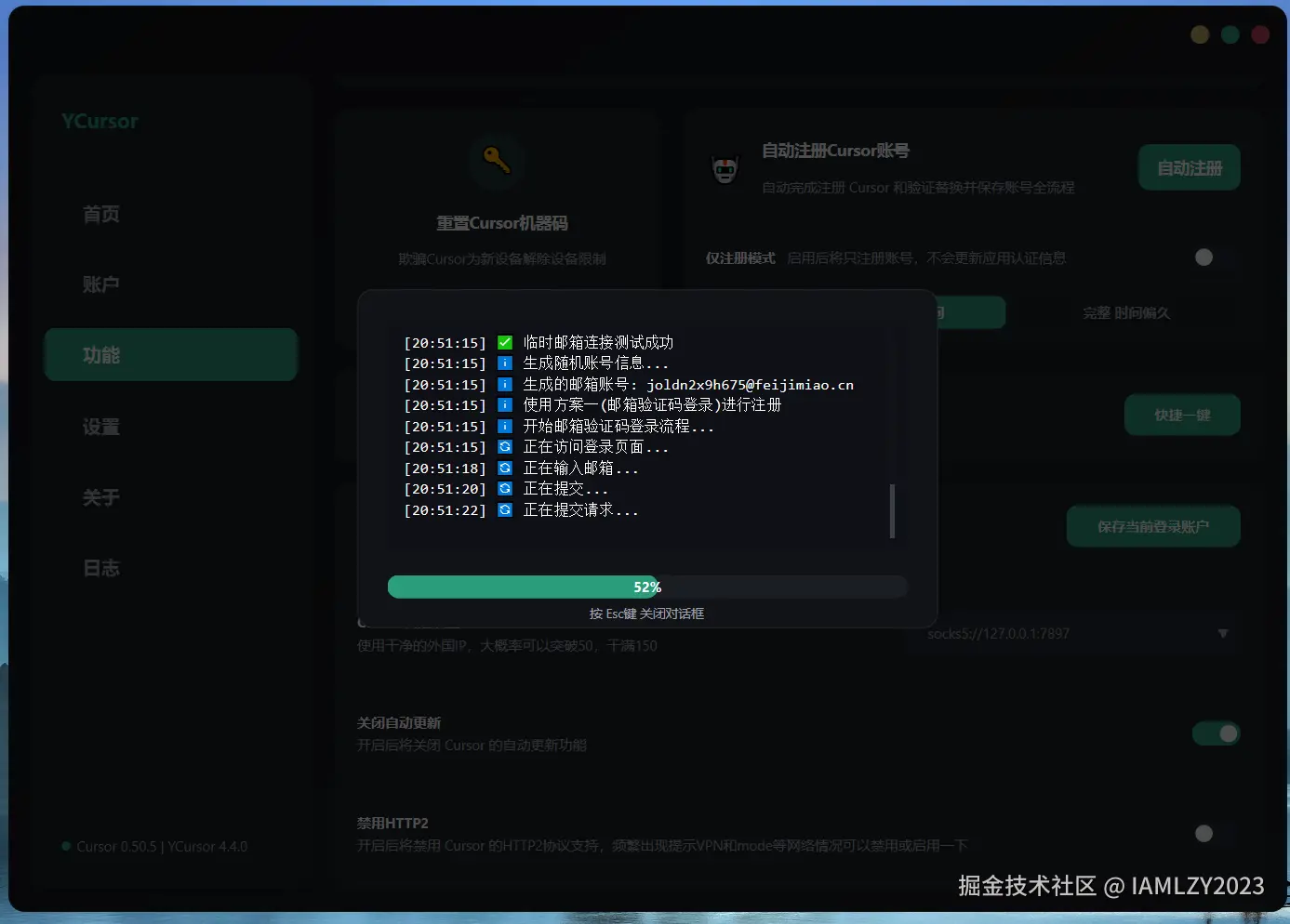The height and width of the screenshot is (924, 1290).
Task: Click the key icon for 重置Cursor机器码
Action: click(497, 160)
